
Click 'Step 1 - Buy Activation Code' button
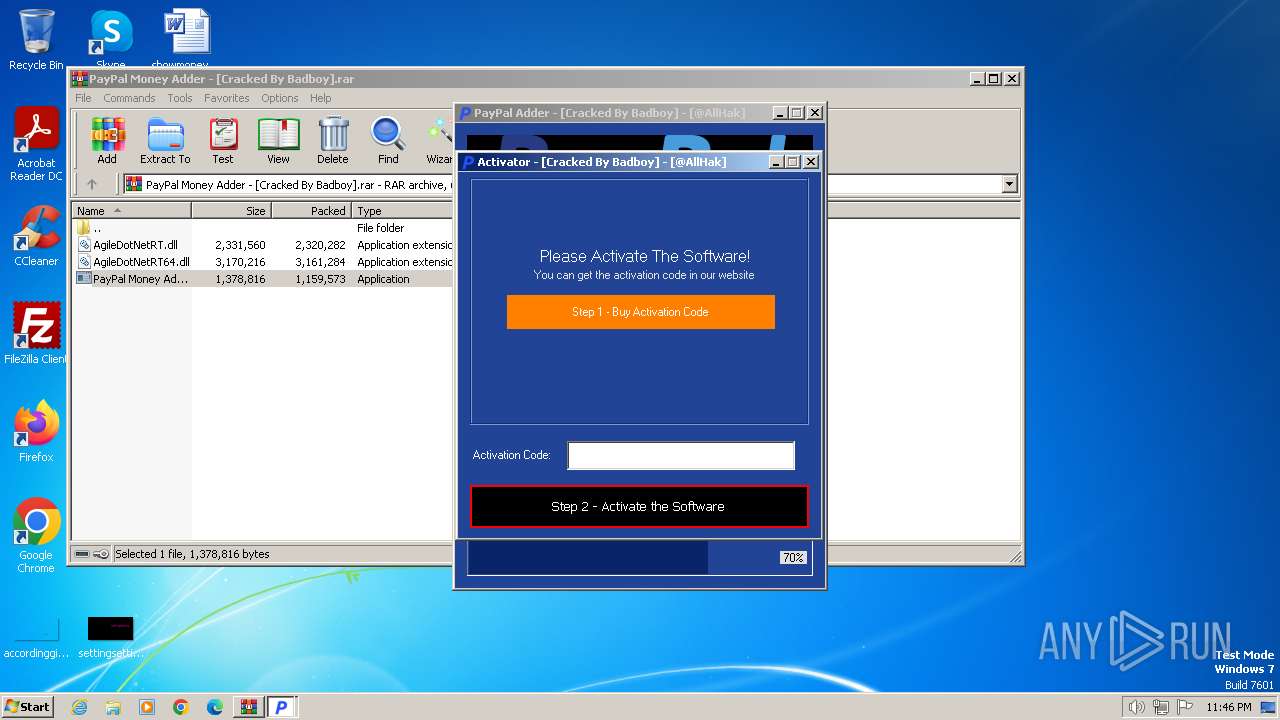[641, 312]
